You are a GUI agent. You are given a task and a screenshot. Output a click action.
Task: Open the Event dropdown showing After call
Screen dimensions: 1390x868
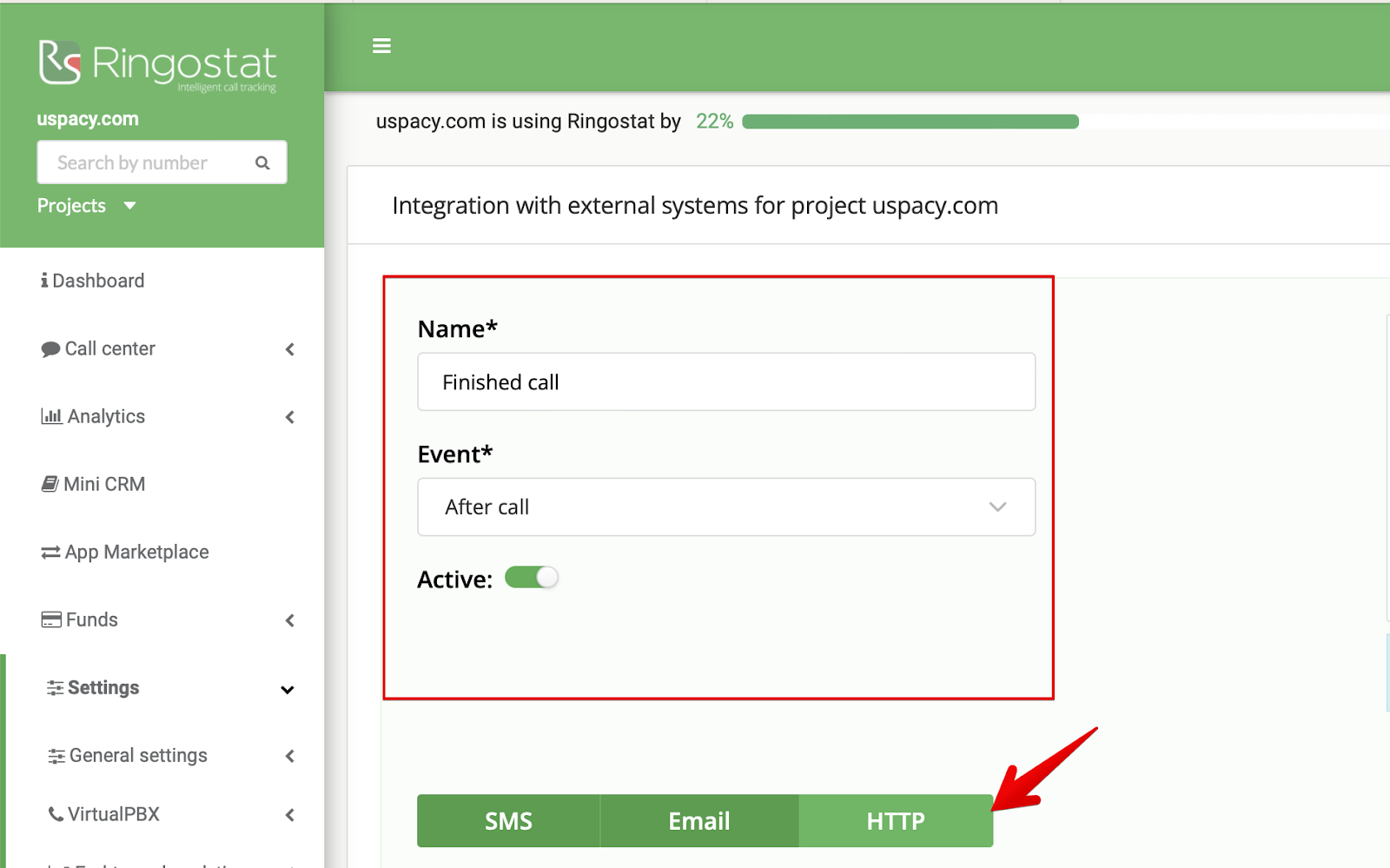[726, 507]
